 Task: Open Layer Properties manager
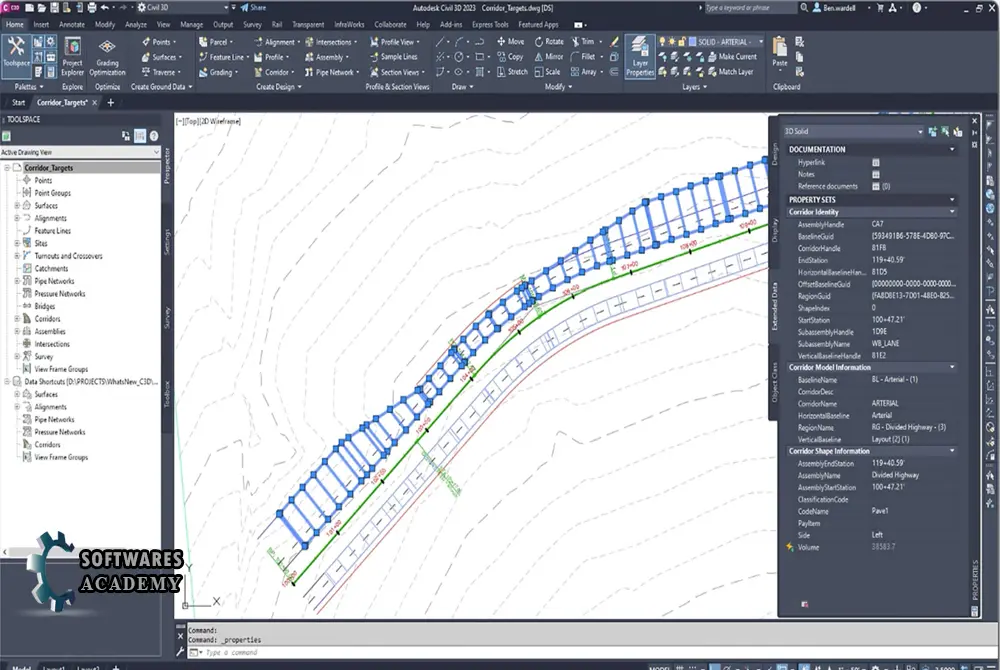(x=640, y=56)
